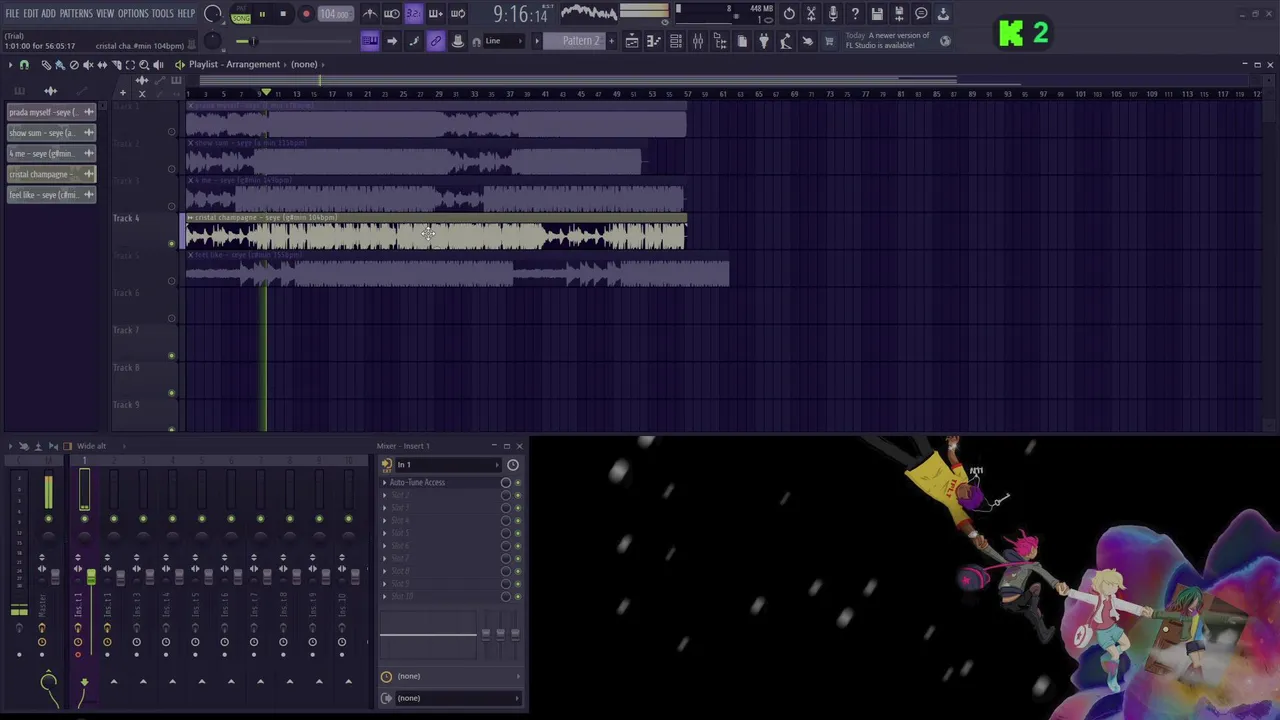This screenshot has width=1280, height=720.
Task: Open the VIEW menu
Action: pos(105,14)
